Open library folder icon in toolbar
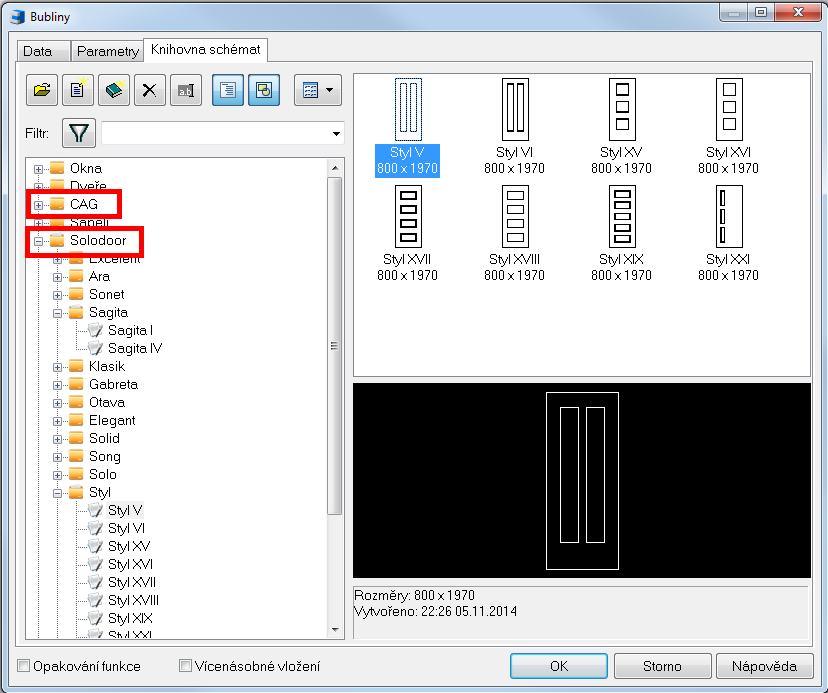The height and width of the screenshot is (693, 828). [42, 90]
